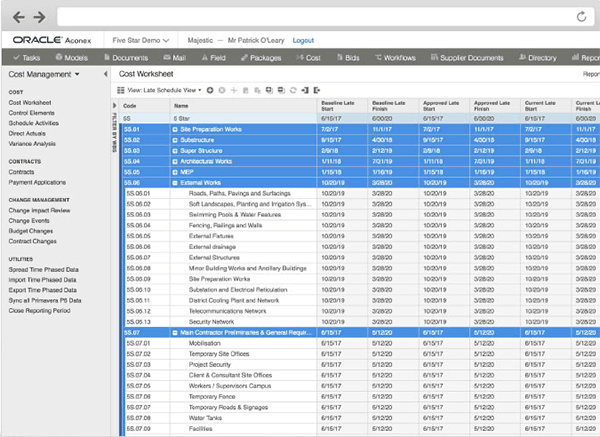This screenshot has width=600, height=437.
Task: Open the Models module
Action: pos(72,57)
